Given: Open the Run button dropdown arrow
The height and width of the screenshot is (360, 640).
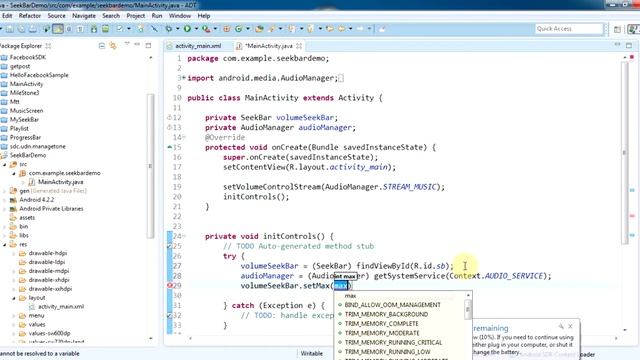Looking at the screenshot, I should [x=196, y=29].
